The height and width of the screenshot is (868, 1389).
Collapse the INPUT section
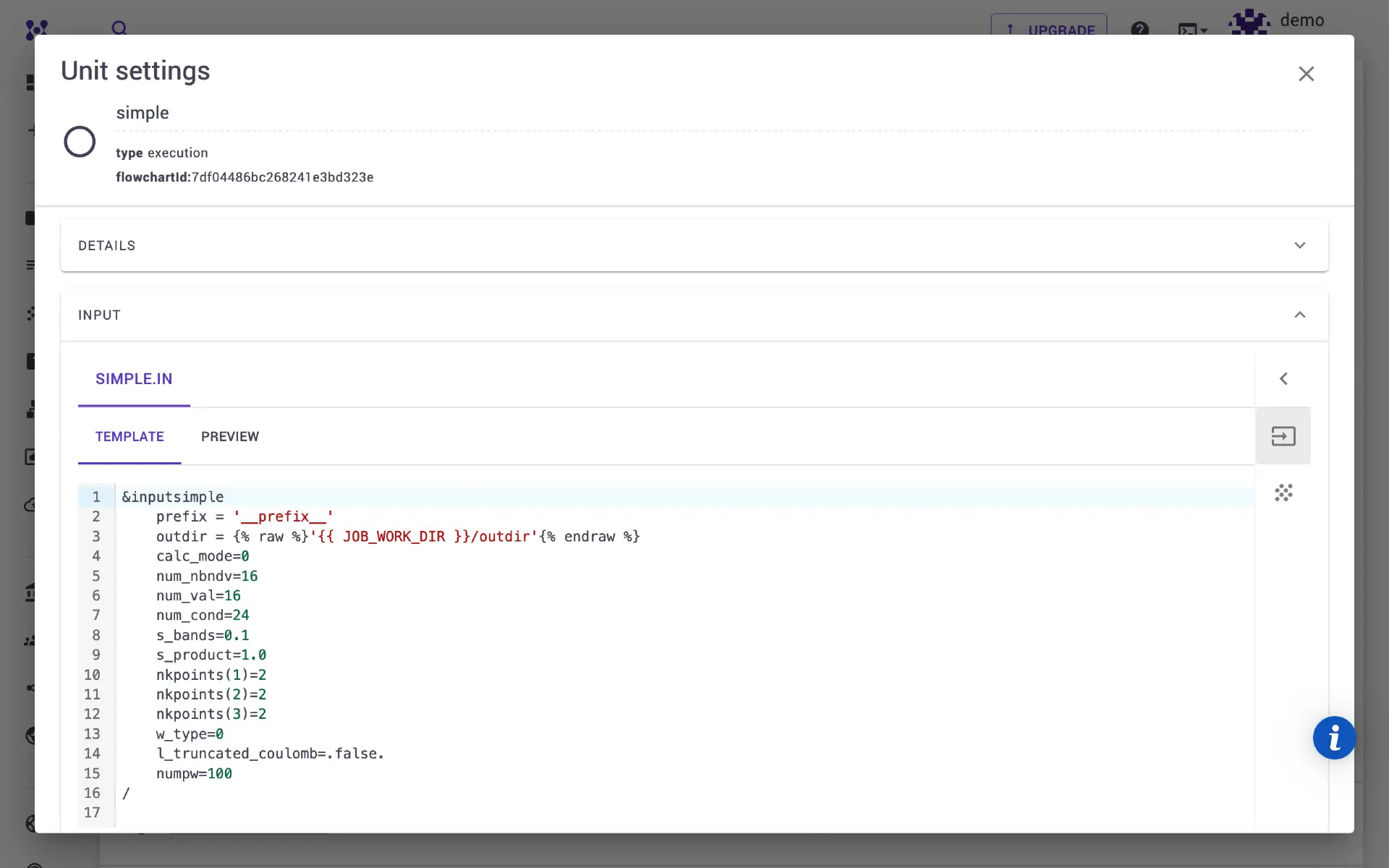1300,315
